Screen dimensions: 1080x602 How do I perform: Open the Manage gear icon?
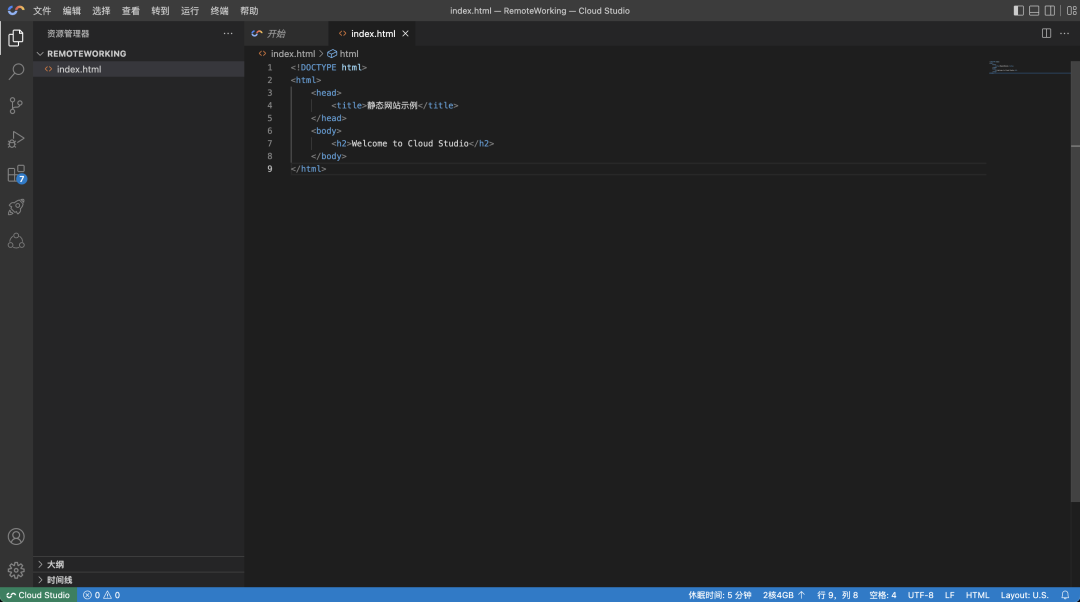pos(16,570)
